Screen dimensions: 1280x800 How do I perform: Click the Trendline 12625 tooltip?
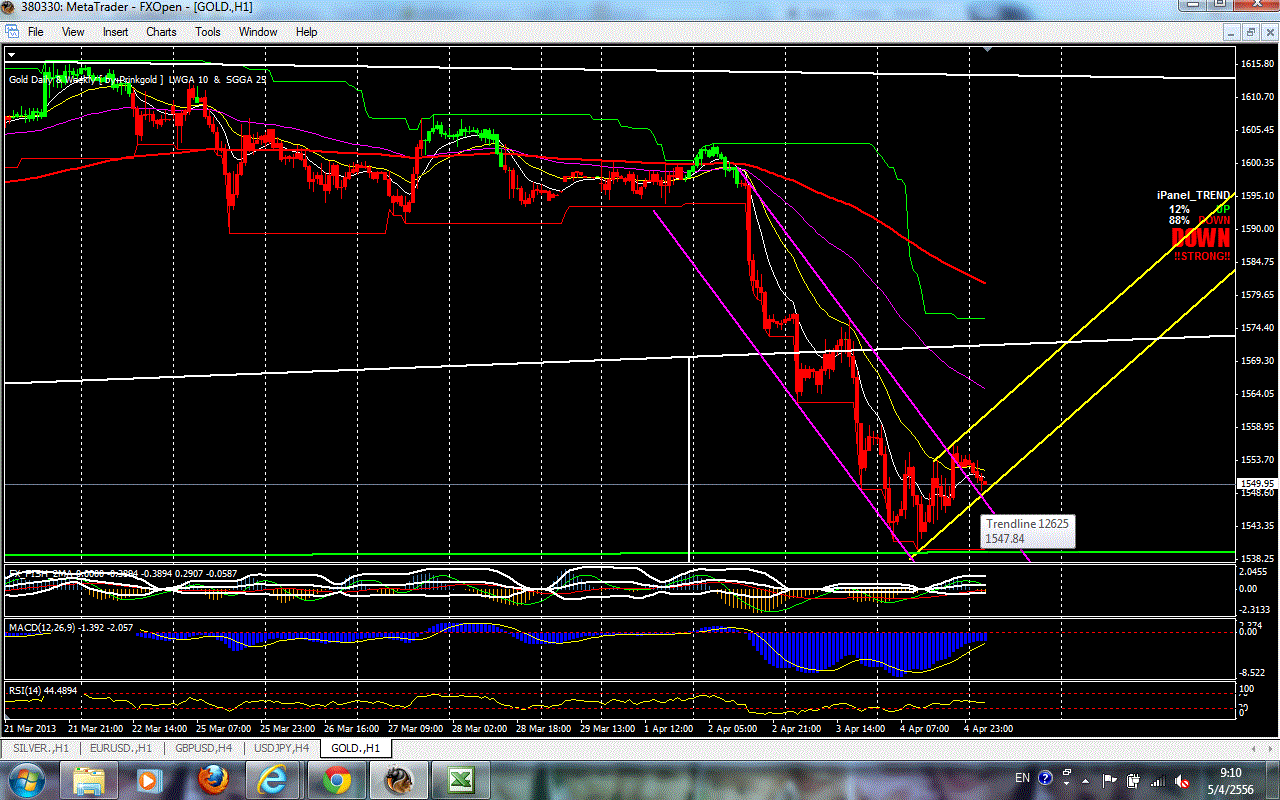click(x=1027, y=531)
